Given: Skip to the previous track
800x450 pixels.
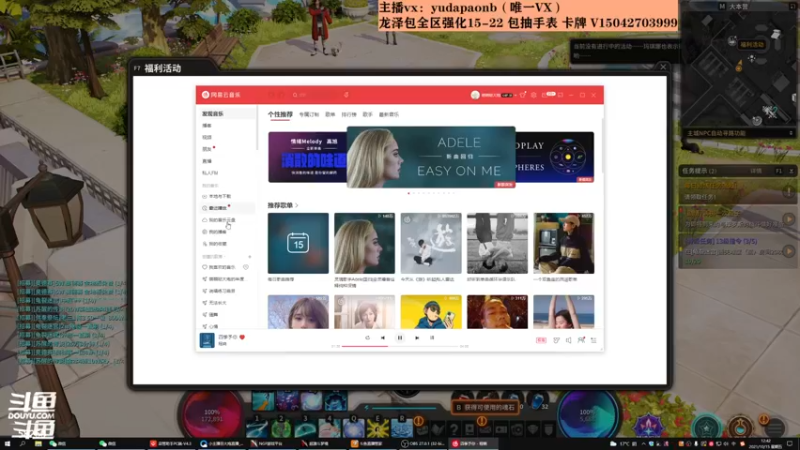Looking at the screenshot, I should [x=383, y=338].
